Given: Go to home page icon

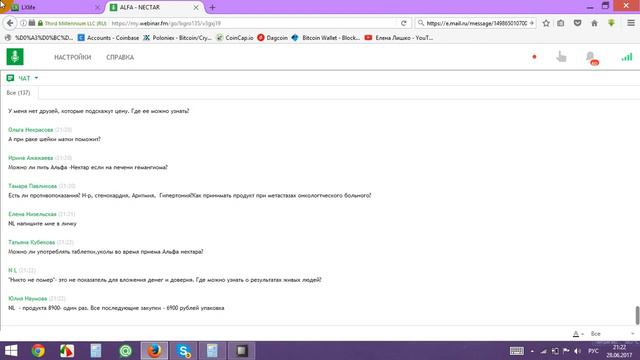Looking at the screenshot, I should pos(594,23).
